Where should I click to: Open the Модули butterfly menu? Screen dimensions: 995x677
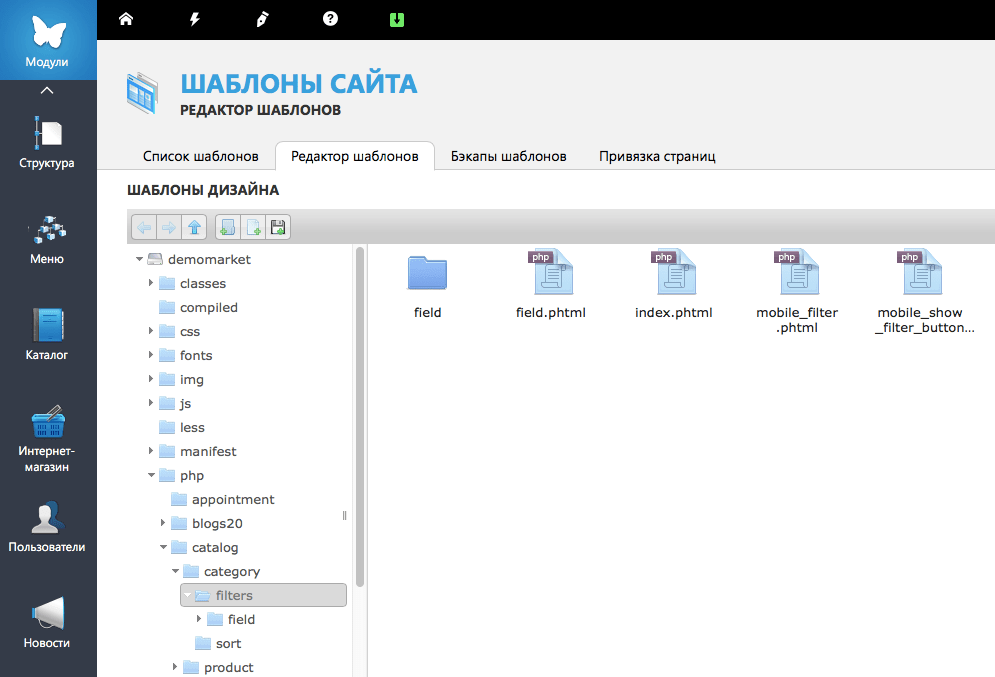pyautogui.click(x=48, y=40)
